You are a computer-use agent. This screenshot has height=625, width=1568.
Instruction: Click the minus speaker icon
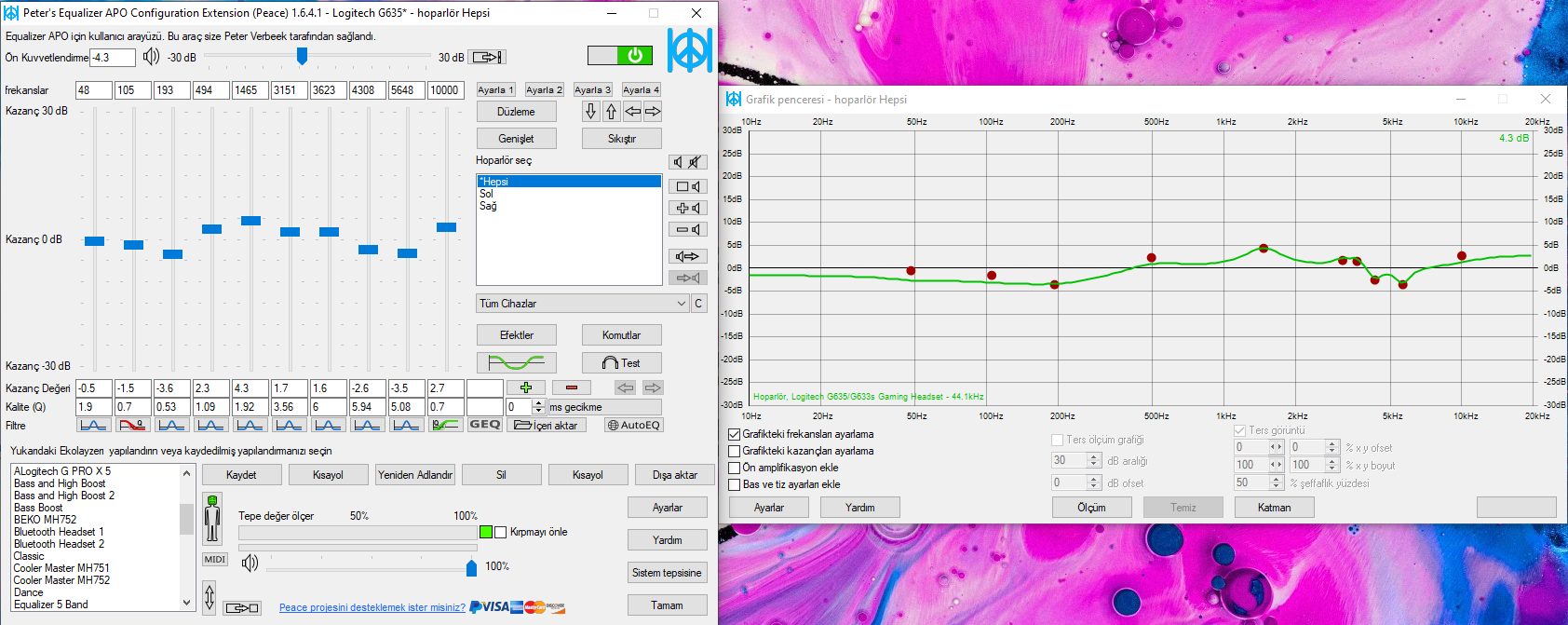[687, 229]
